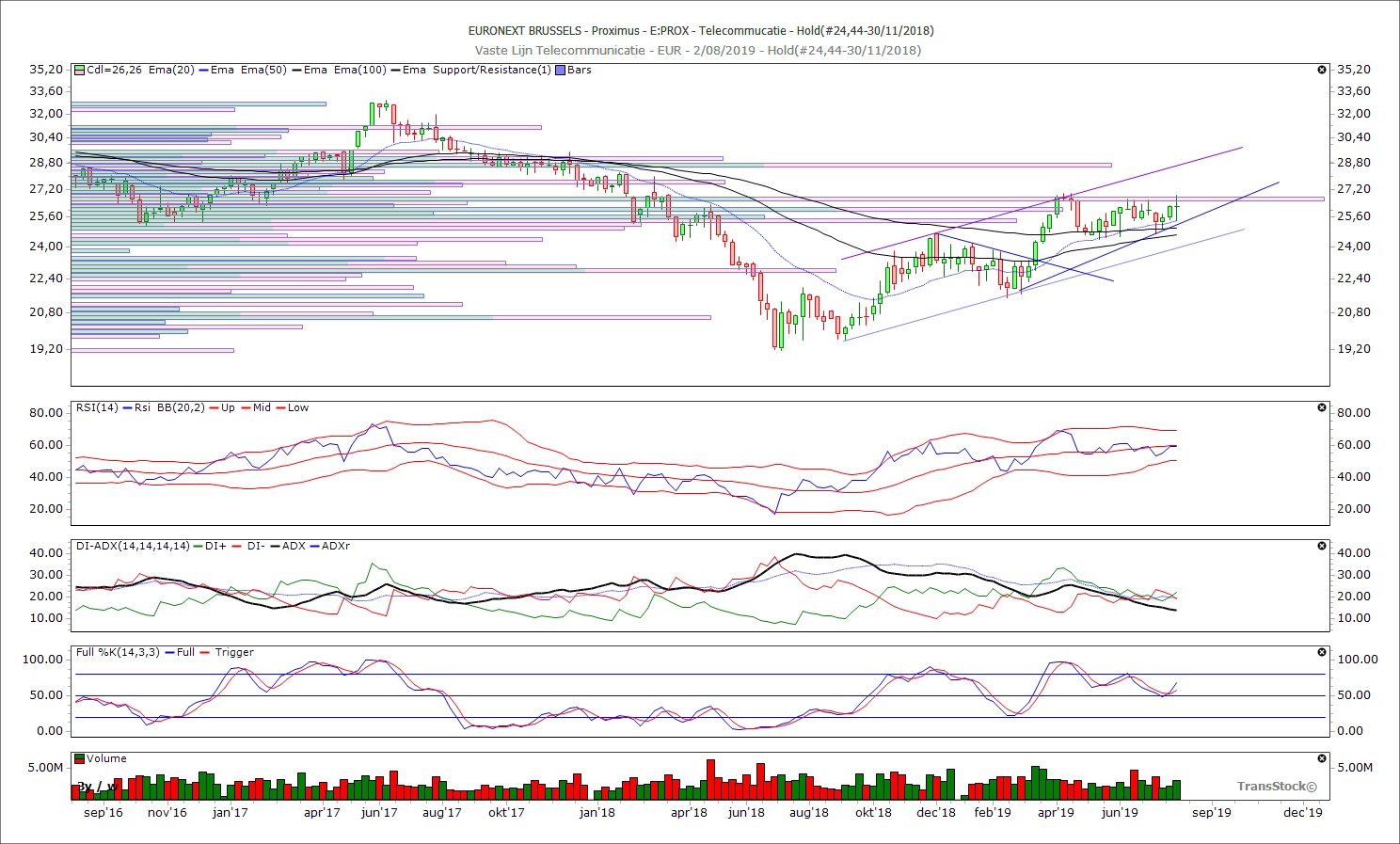Select the Ema(20) legend entry
The image size is (1400, 844).
pyautogui.click(x=171, y=70)
